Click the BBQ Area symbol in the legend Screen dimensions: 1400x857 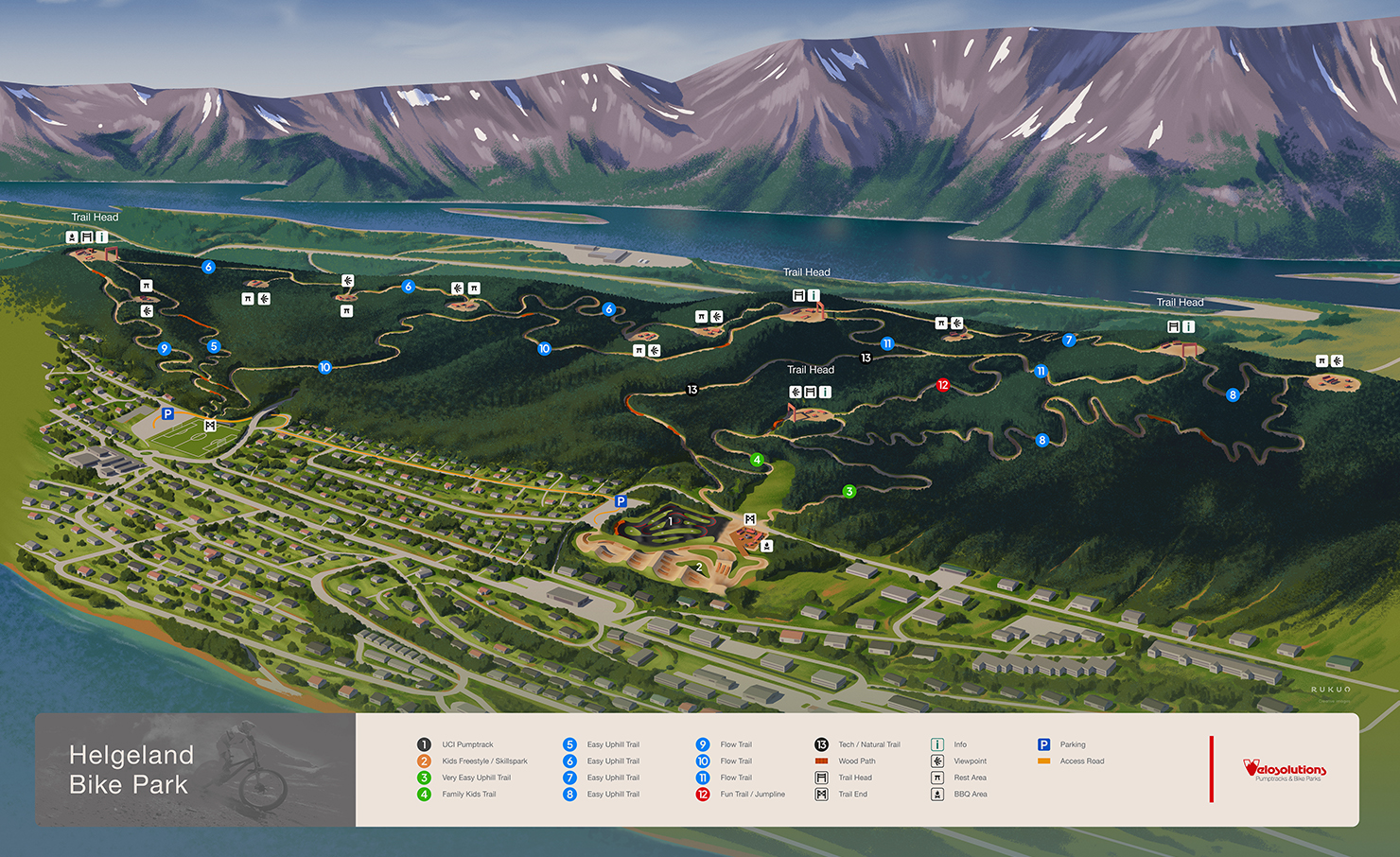coord(937,794)
